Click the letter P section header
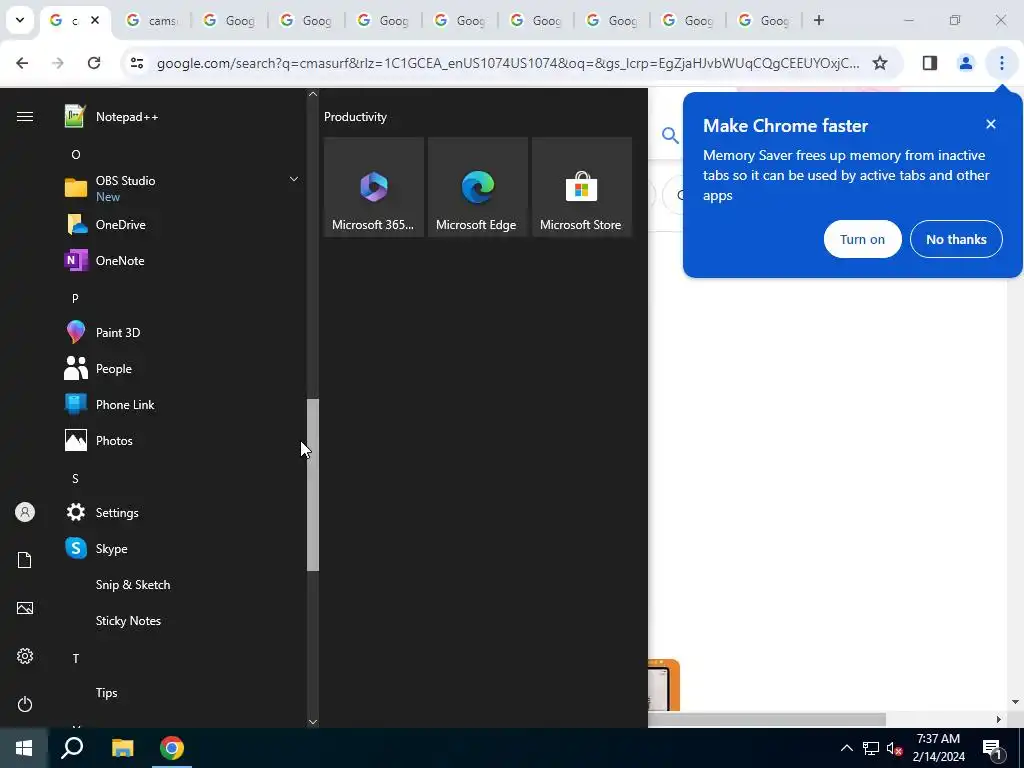1024x768 pixels. coord(75,298)
